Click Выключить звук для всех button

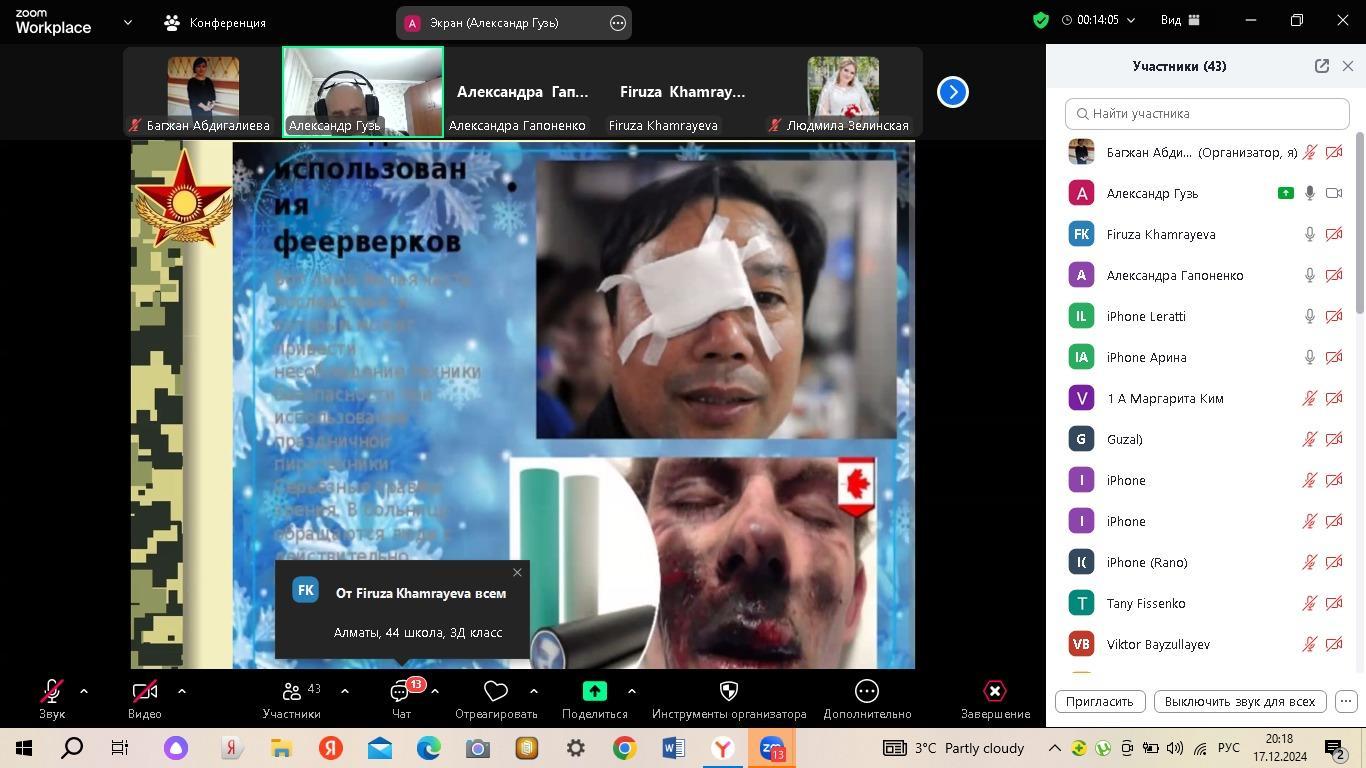tap(1239, 701)
